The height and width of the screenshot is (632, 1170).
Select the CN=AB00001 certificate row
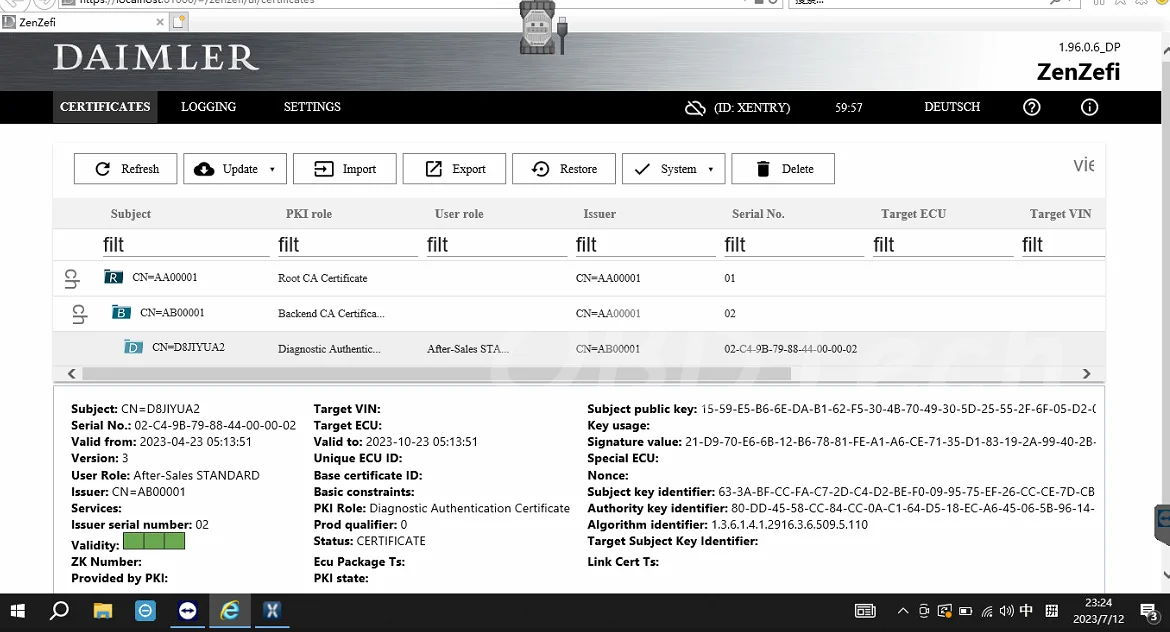pyautogui.click(x=579, y=314)
